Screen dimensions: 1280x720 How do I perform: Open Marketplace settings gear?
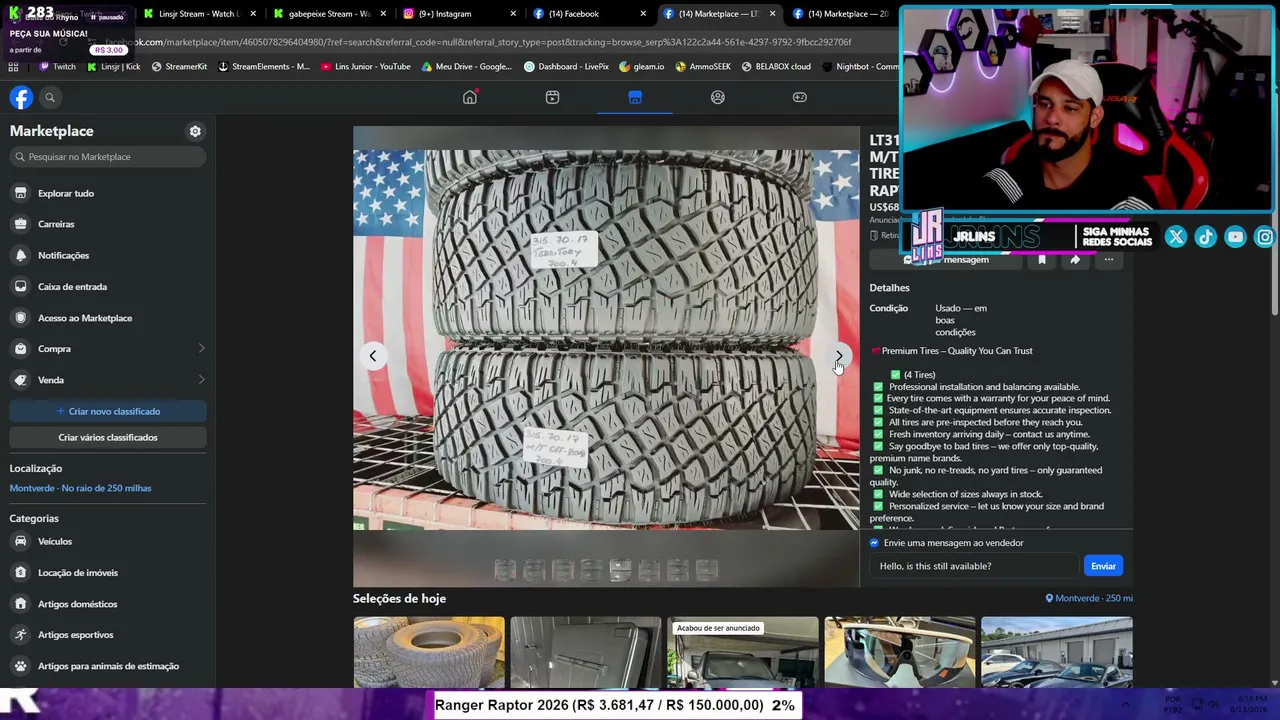[x=195, y=131]
